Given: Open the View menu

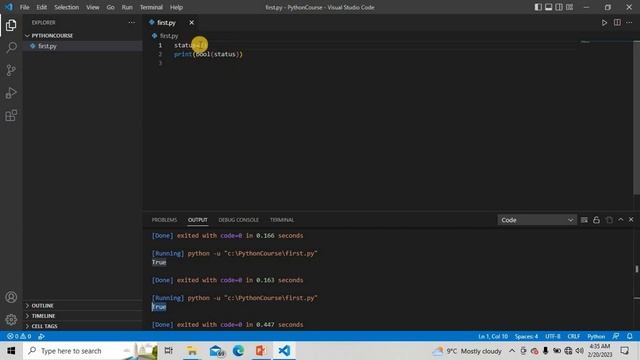Looking at the screenshot, I should point(93,7).
